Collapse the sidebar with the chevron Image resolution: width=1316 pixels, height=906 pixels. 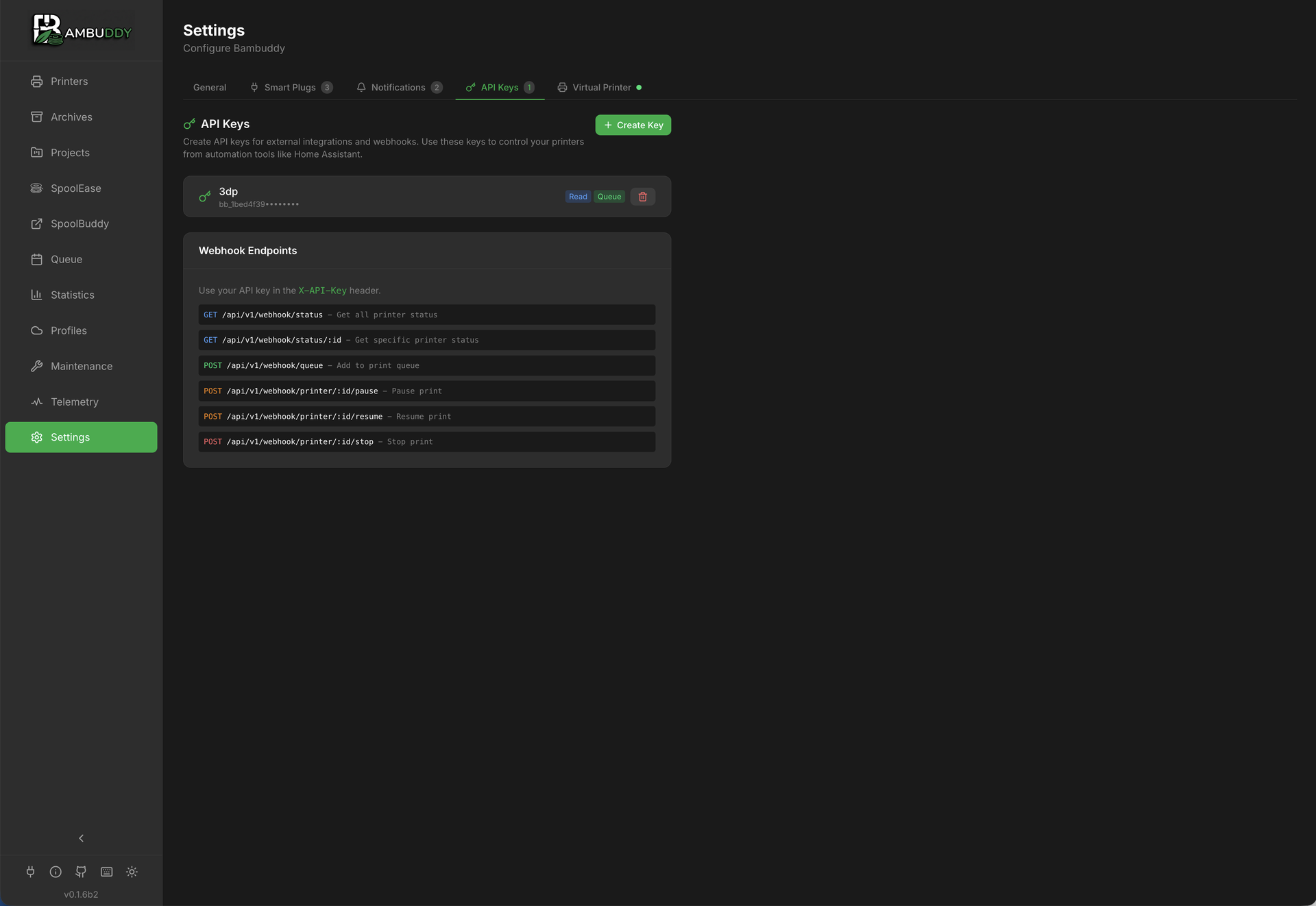(81, 838)
